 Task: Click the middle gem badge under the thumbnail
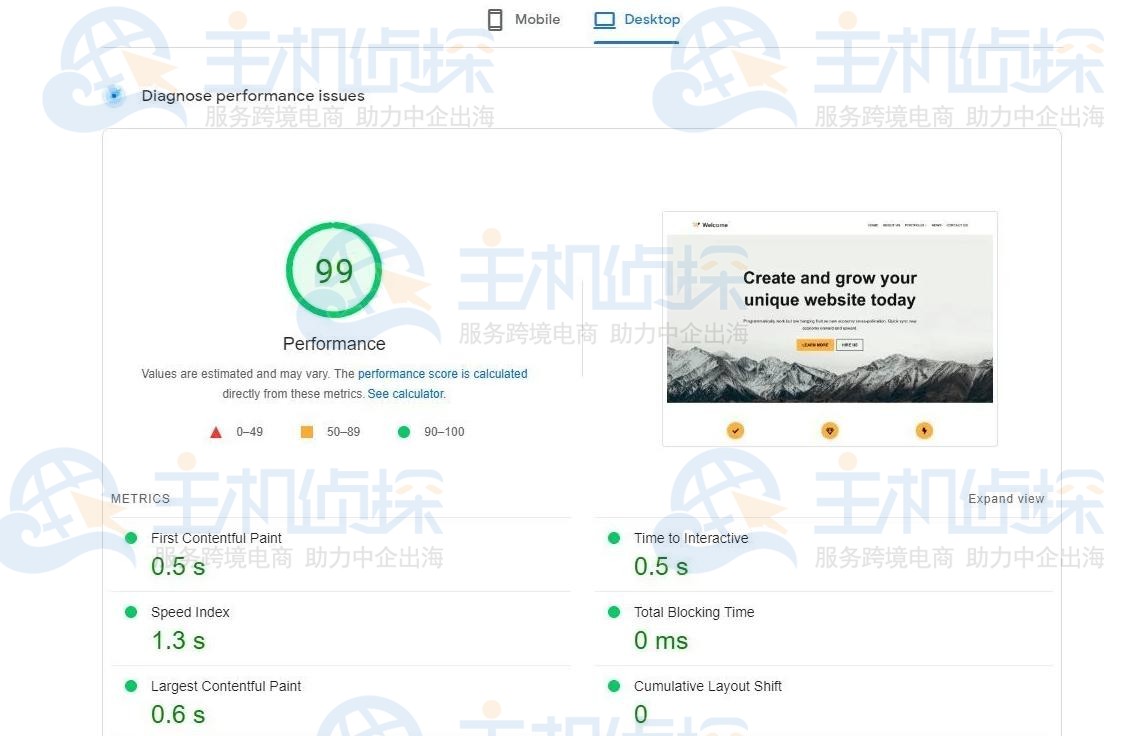tap(830, 430)
